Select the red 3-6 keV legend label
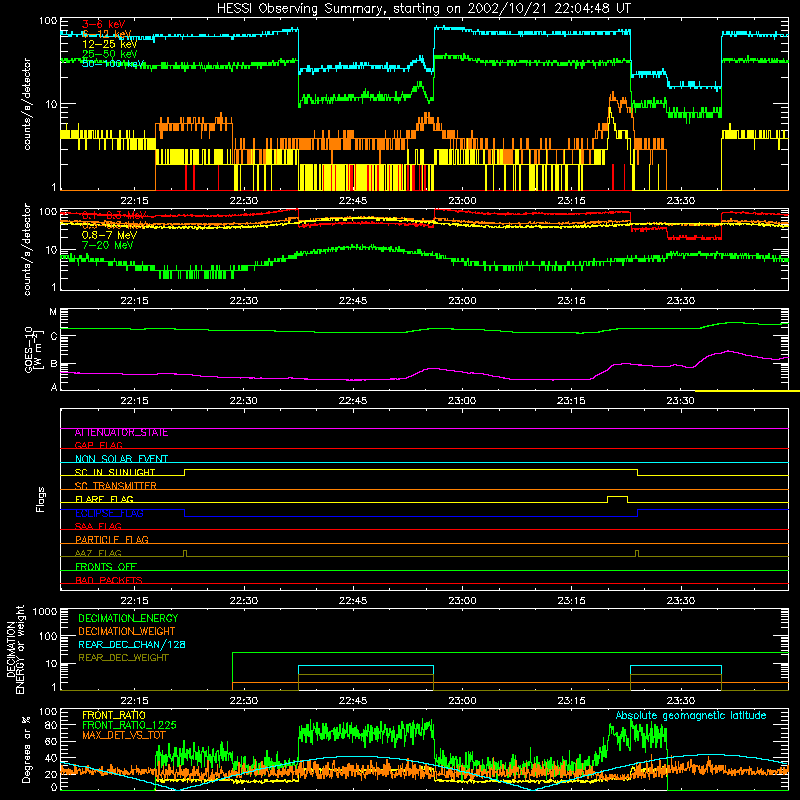 pos(103,24)
